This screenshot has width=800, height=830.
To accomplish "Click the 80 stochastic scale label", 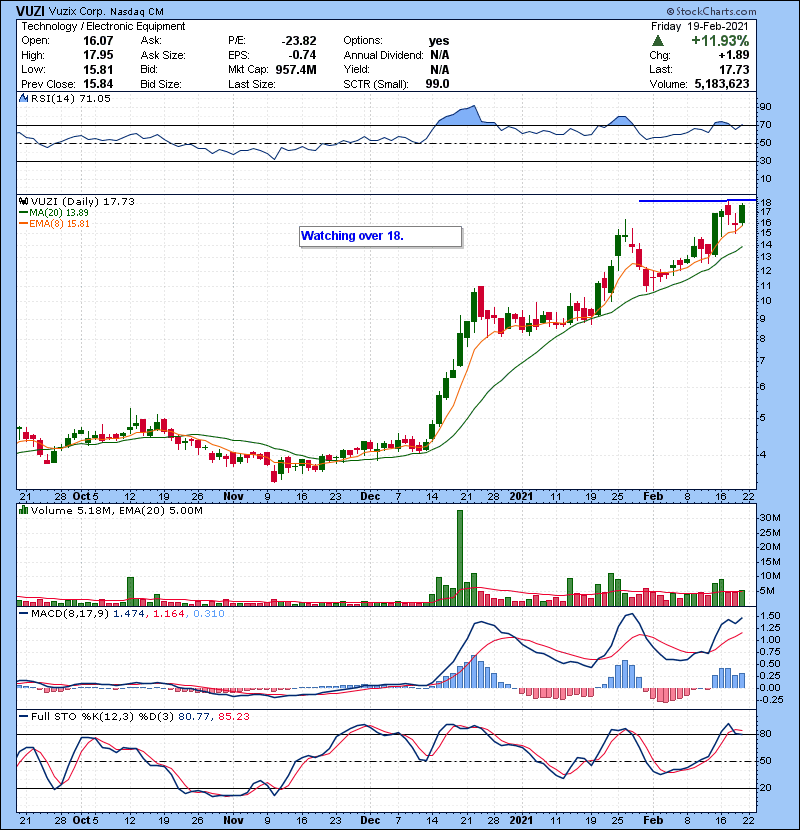I will point(766,734).
